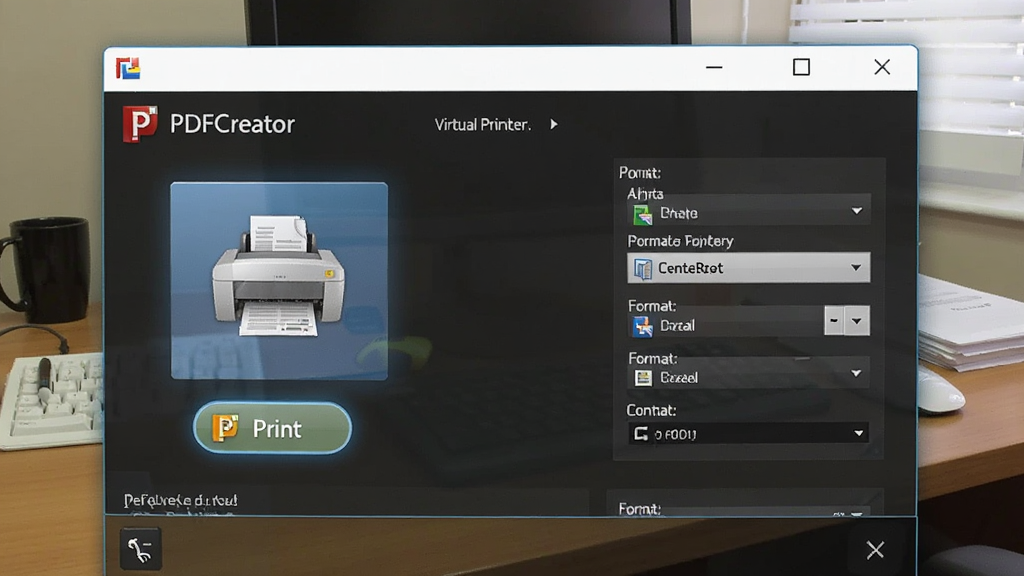1024x576 pixels.
Task: Open the Contat dropdown
Action: 748,434
